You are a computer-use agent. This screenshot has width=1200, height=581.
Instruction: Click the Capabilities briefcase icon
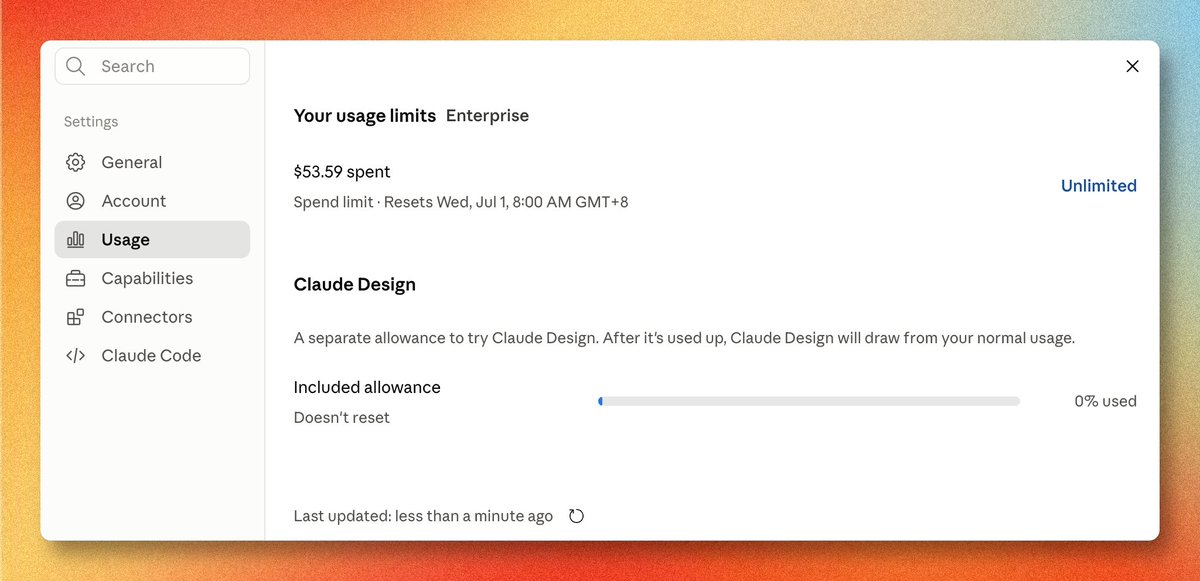(75, 278)
